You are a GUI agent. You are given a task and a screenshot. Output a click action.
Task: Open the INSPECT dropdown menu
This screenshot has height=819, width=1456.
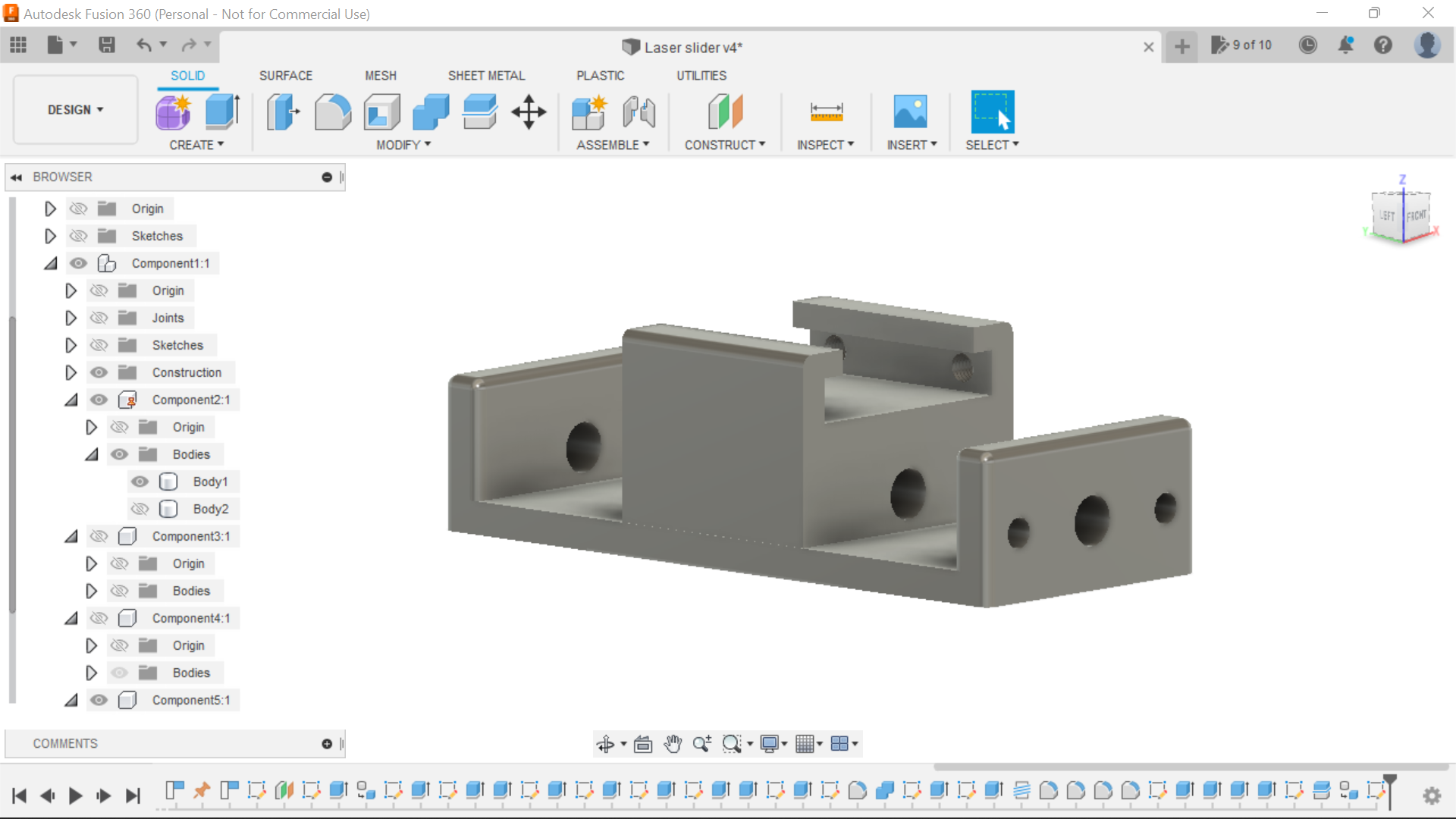pos(825,145)
